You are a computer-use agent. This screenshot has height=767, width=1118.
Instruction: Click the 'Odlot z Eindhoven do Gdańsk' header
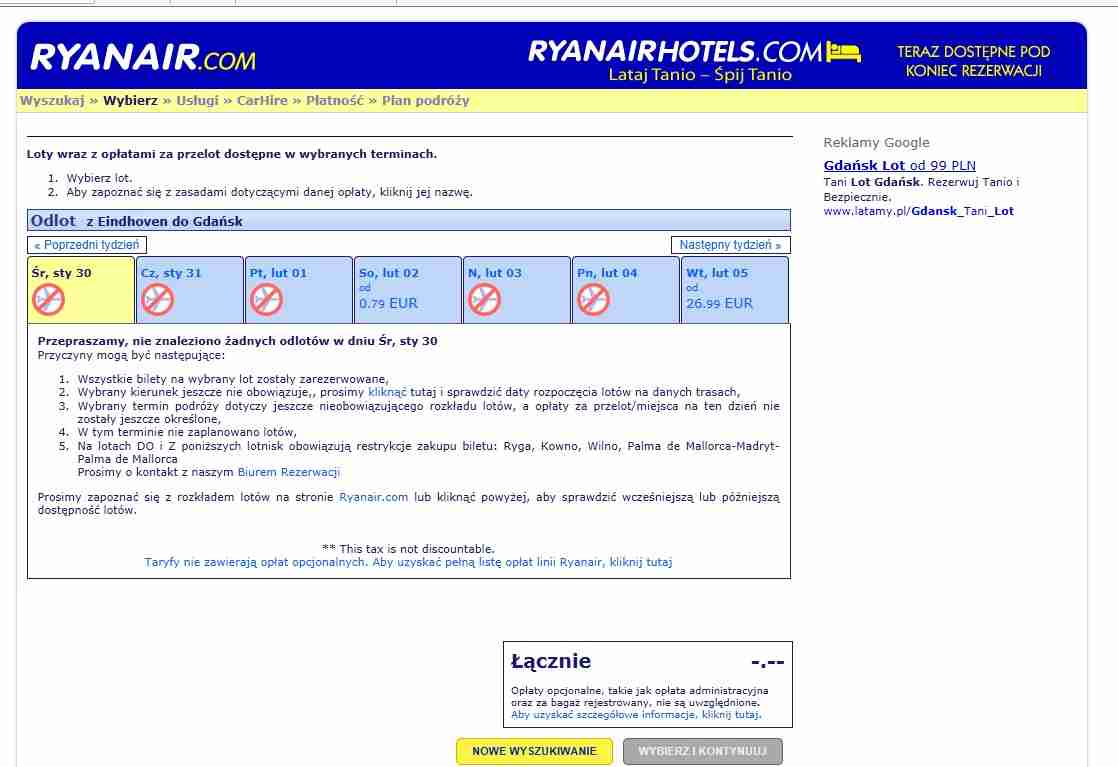pos(409,220)
